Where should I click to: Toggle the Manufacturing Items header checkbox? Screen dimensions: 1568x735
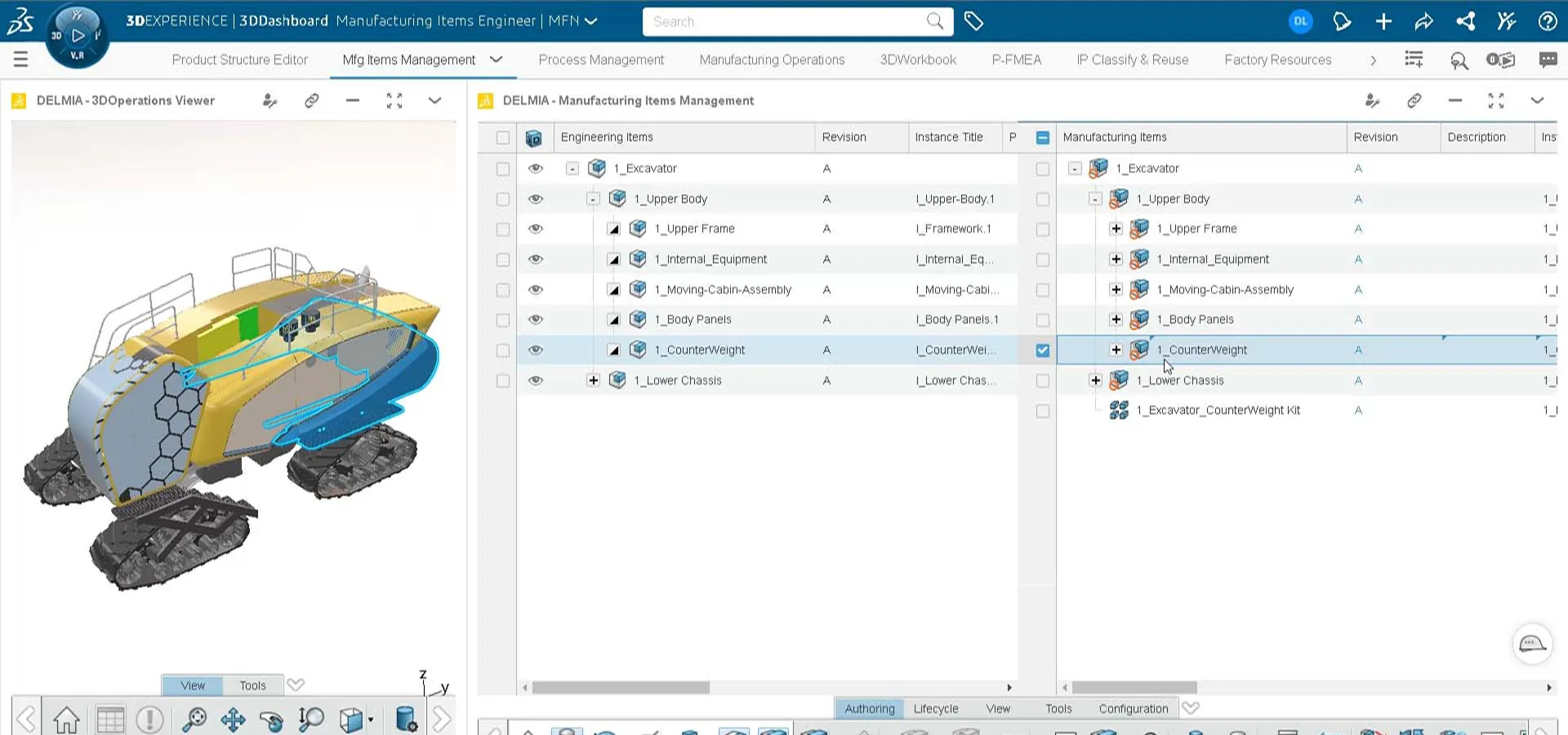click(1043, 138)
